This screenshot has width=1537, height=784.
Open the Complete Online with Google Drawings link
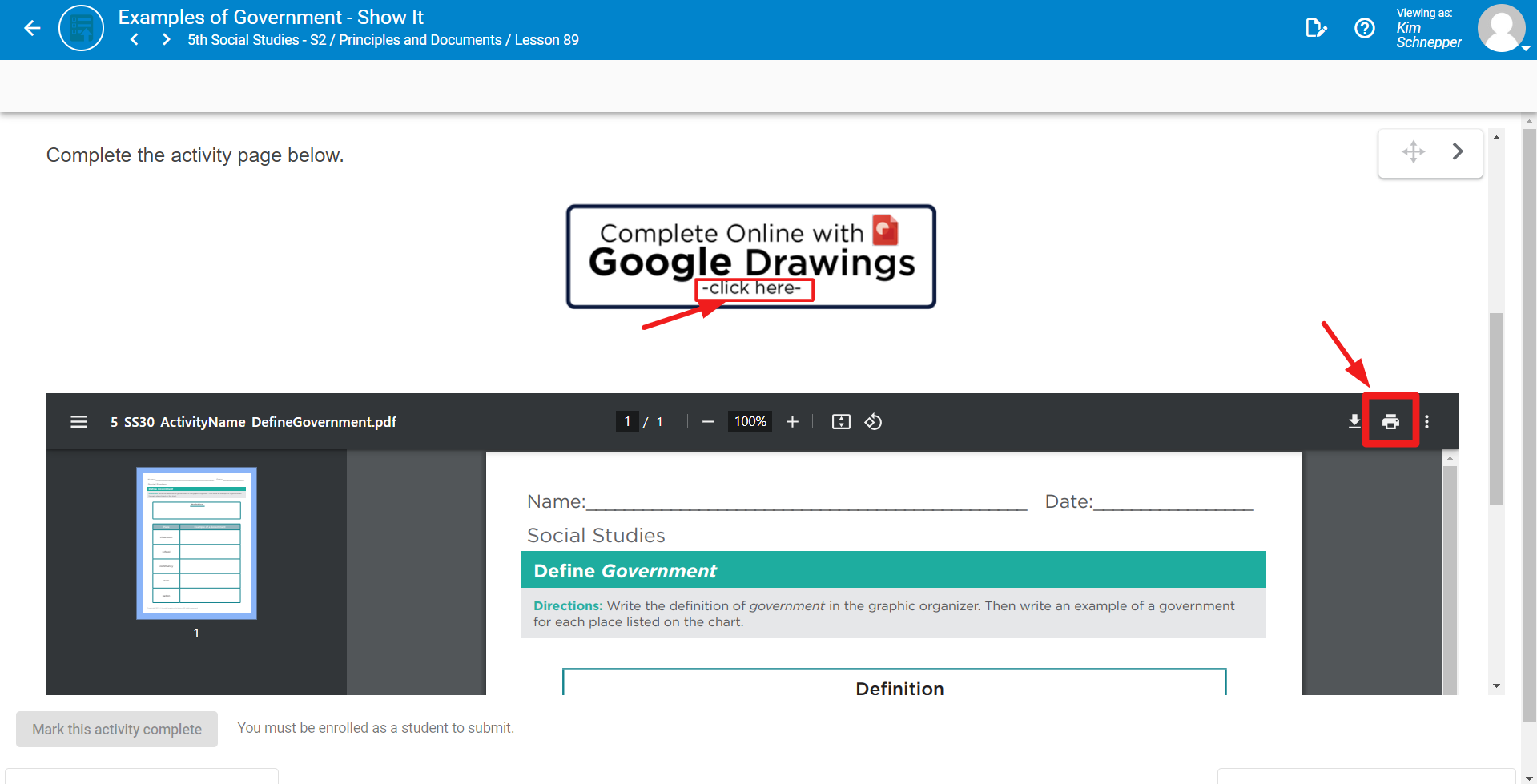click(751, 256)
